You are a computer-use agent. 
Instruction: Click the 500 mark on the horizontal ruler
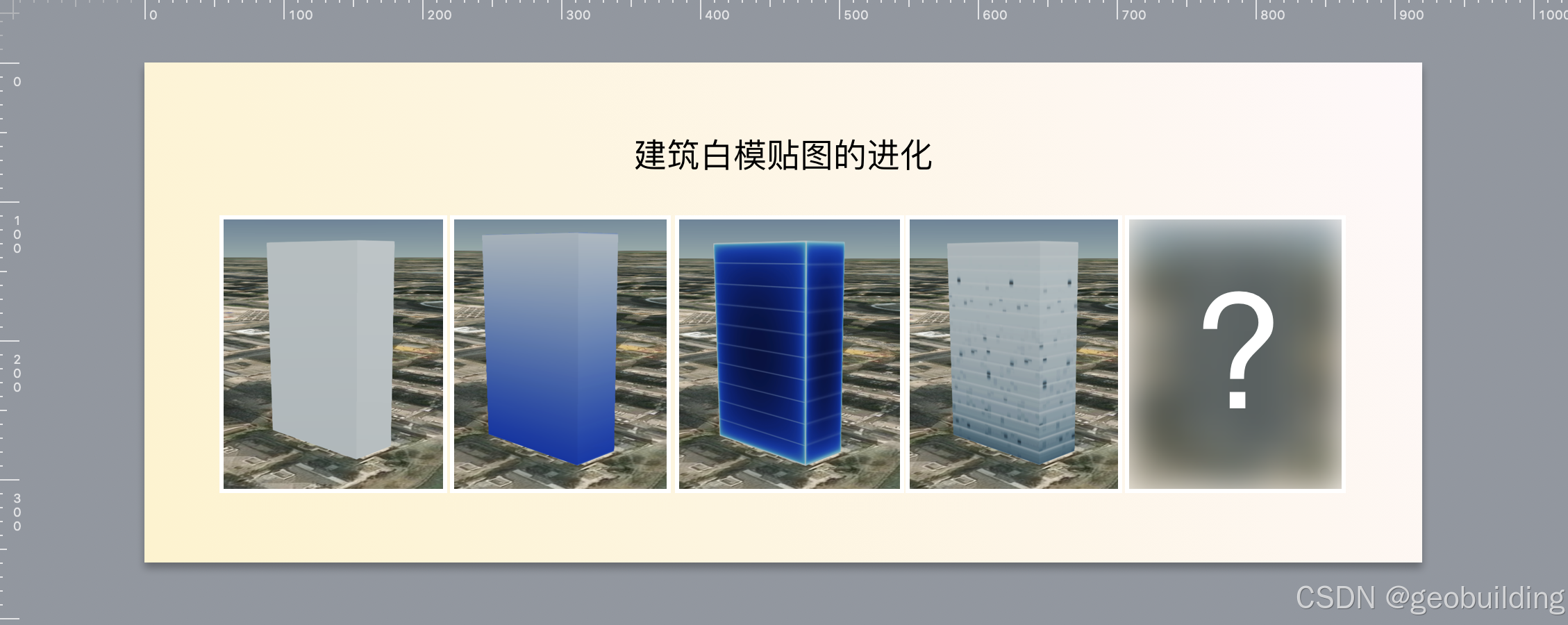pyautogui.click(x=856, y=15)
